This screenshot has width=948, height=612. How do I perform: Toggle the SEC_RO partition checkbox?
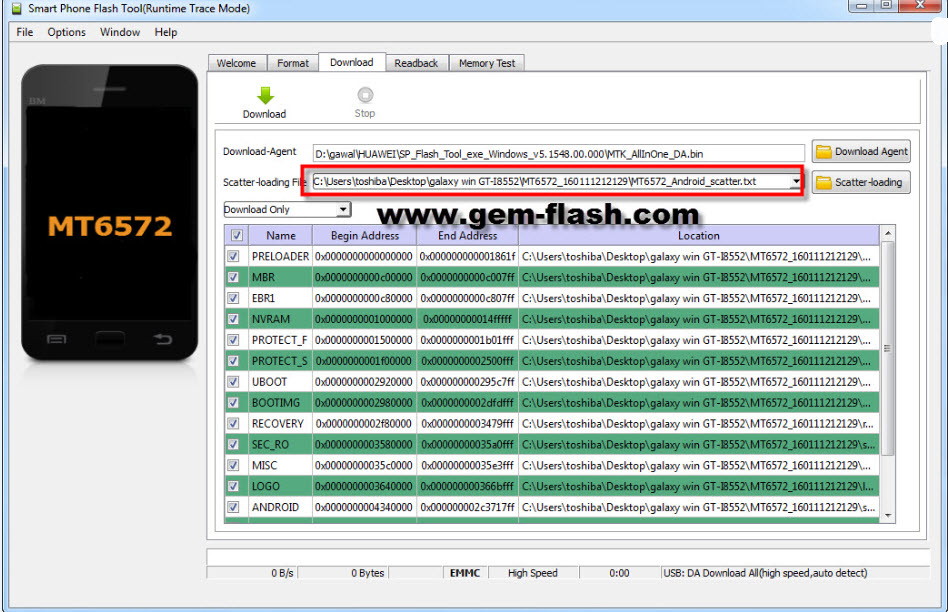[x=233, y=444]
